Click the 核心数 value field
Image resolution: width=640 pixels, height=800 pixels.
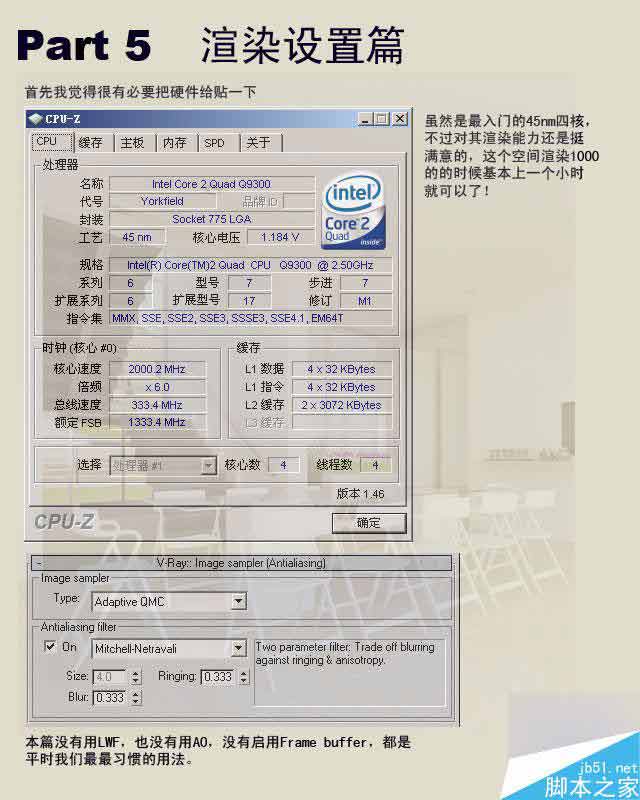click(284, 465)
